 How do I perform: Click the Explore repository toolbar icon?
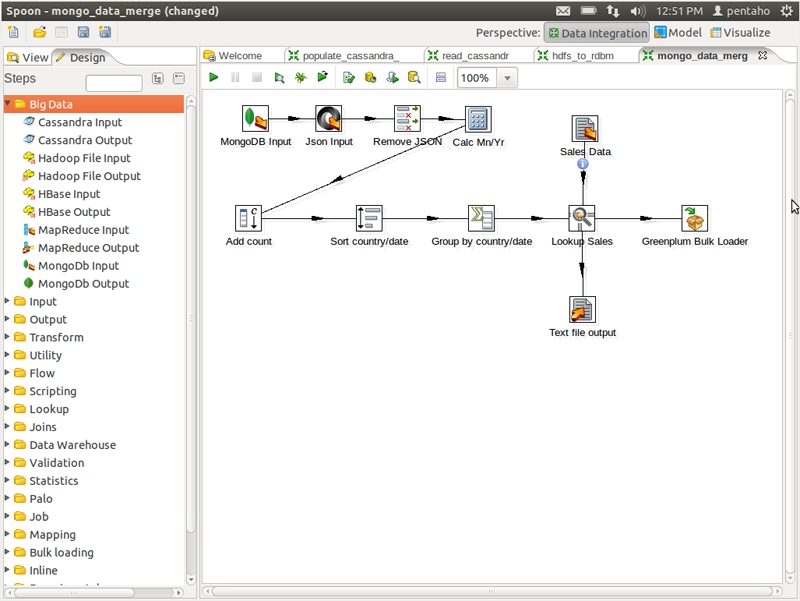coord(61,32)
